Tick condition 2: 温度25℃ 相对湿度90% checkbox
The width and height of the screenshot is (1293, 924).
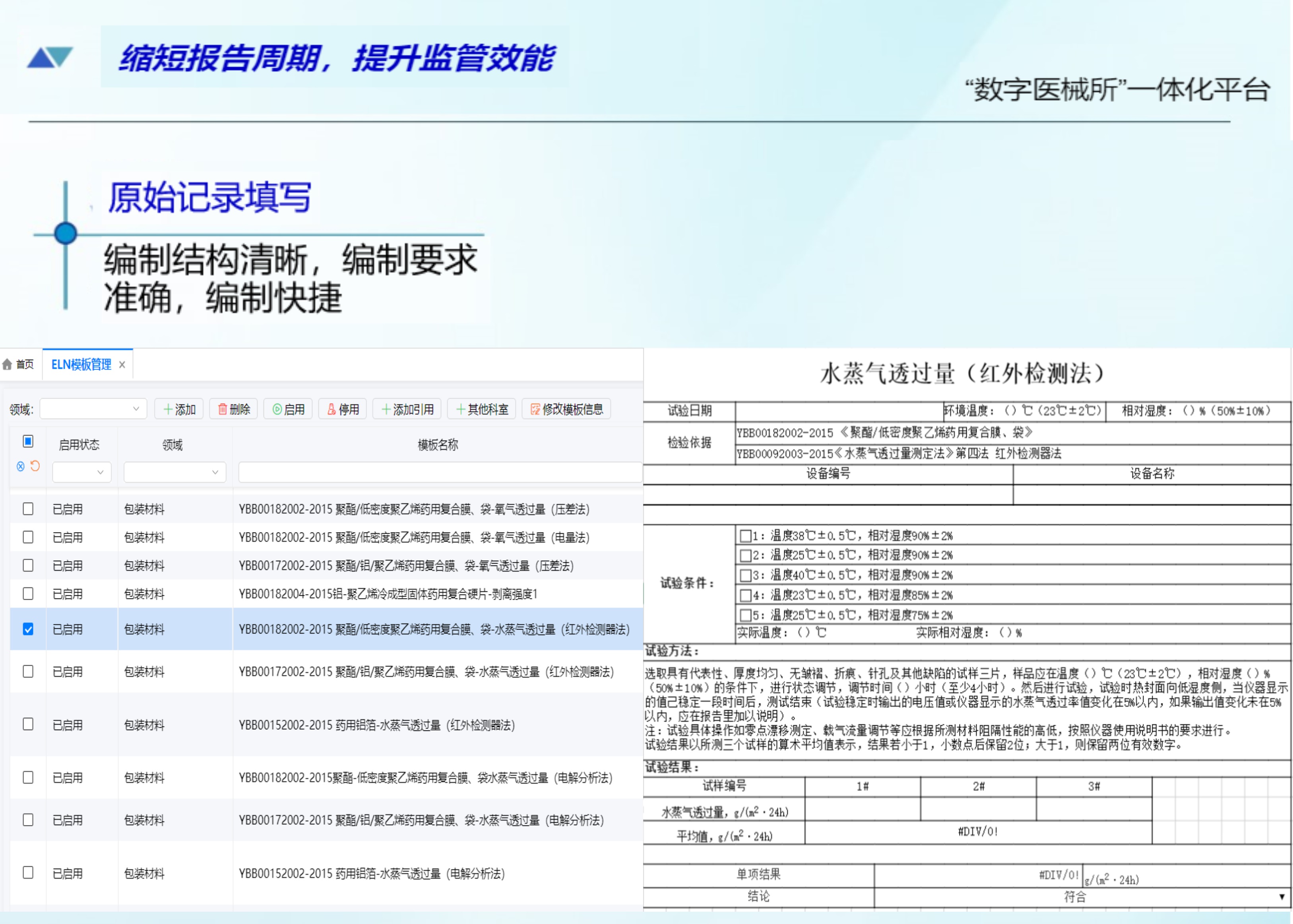tap(745, 555)
